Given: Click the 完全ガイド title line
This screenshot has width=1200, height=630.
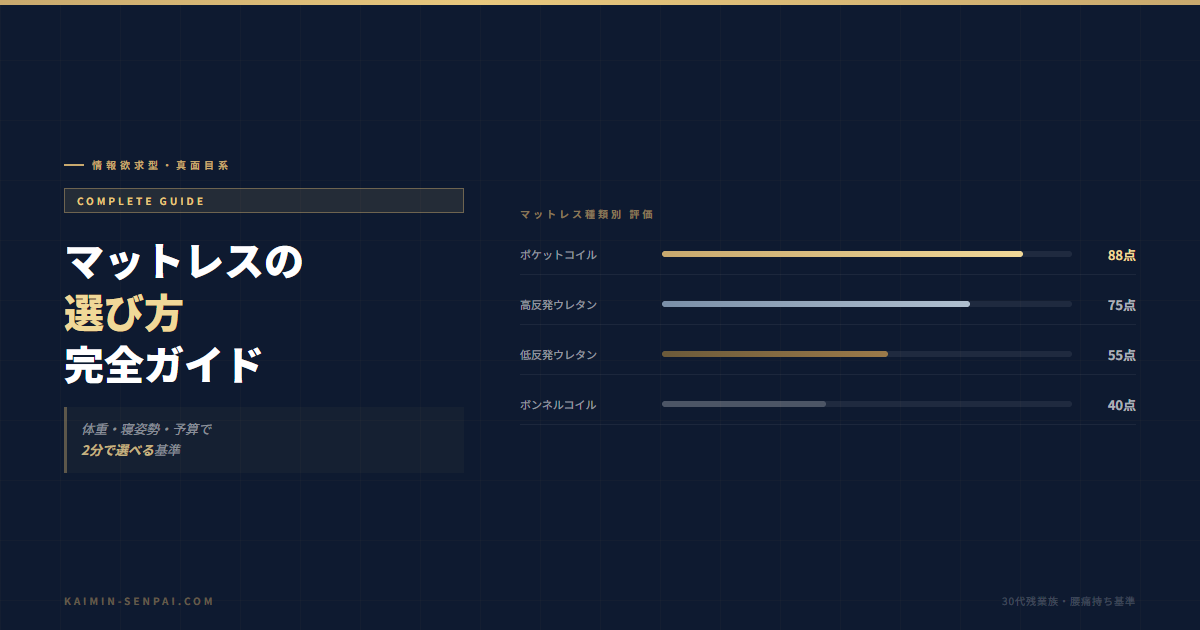Looking at the screenshot, I should coord(163,366).
